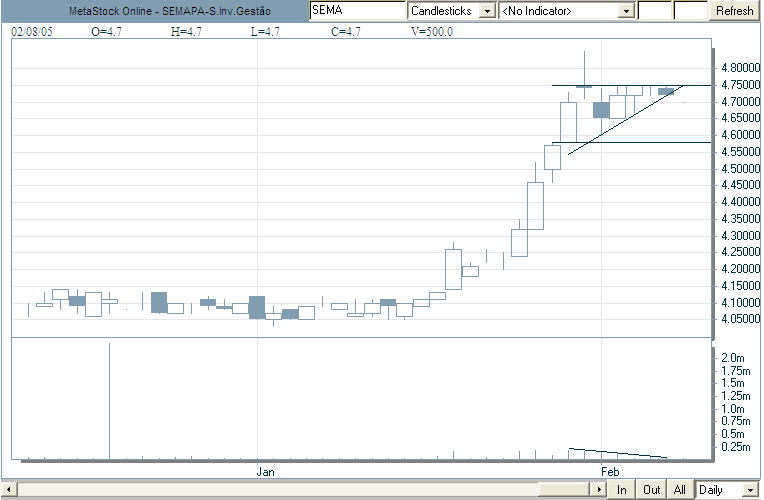The height and width of the screenshot is (500, 764).
Task: Click the H=4.7 high price readout
Action: 186,32
